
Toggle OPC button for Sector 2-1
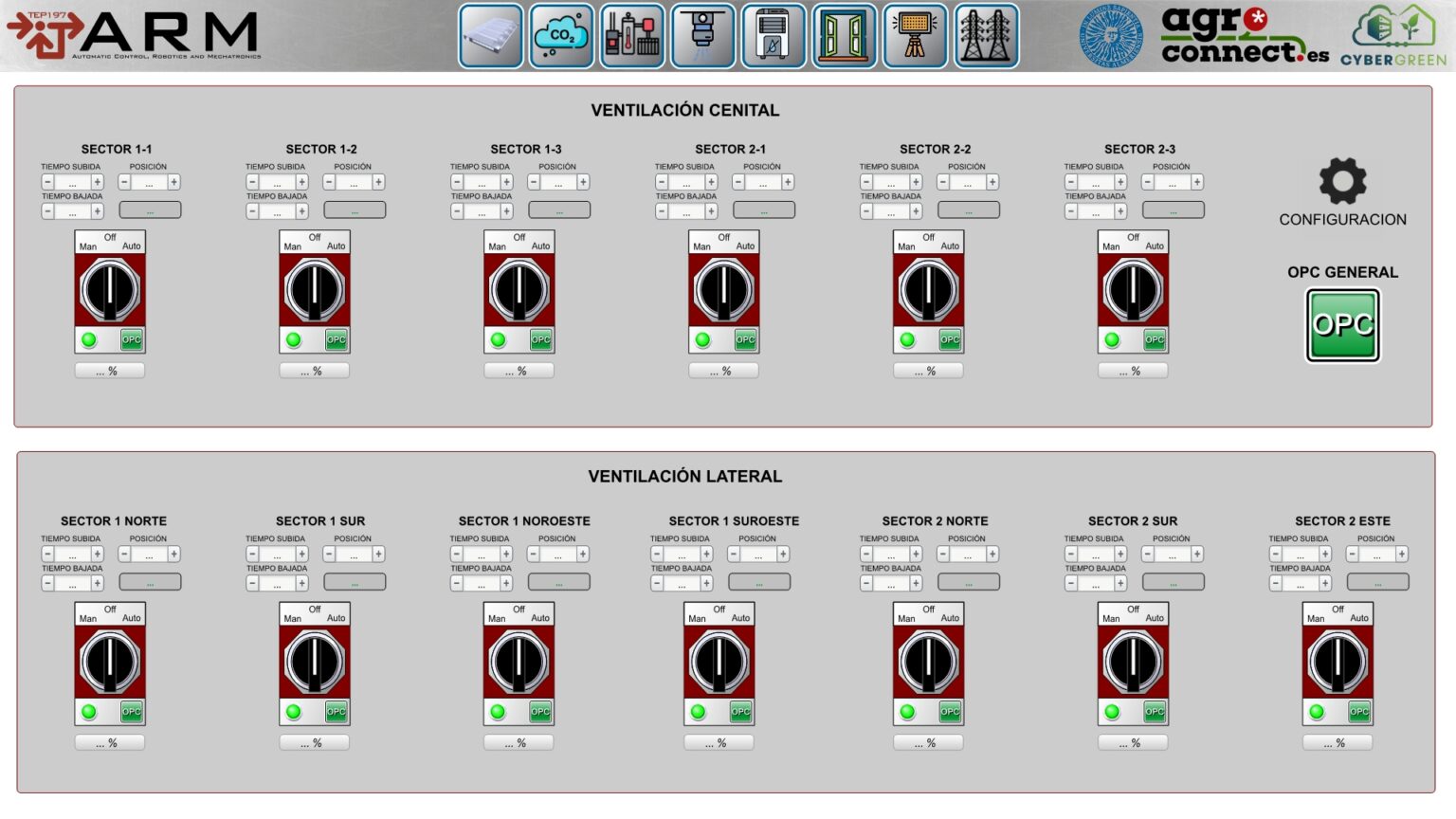(x=745, y=339)
